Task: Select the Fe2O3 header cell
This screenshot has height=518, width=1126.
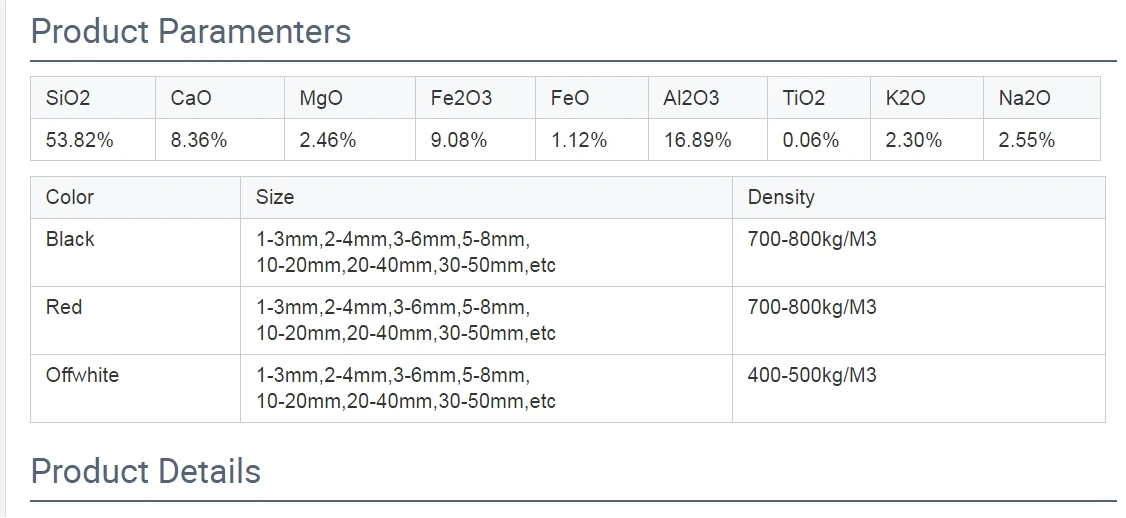Action: click(475, 98)
